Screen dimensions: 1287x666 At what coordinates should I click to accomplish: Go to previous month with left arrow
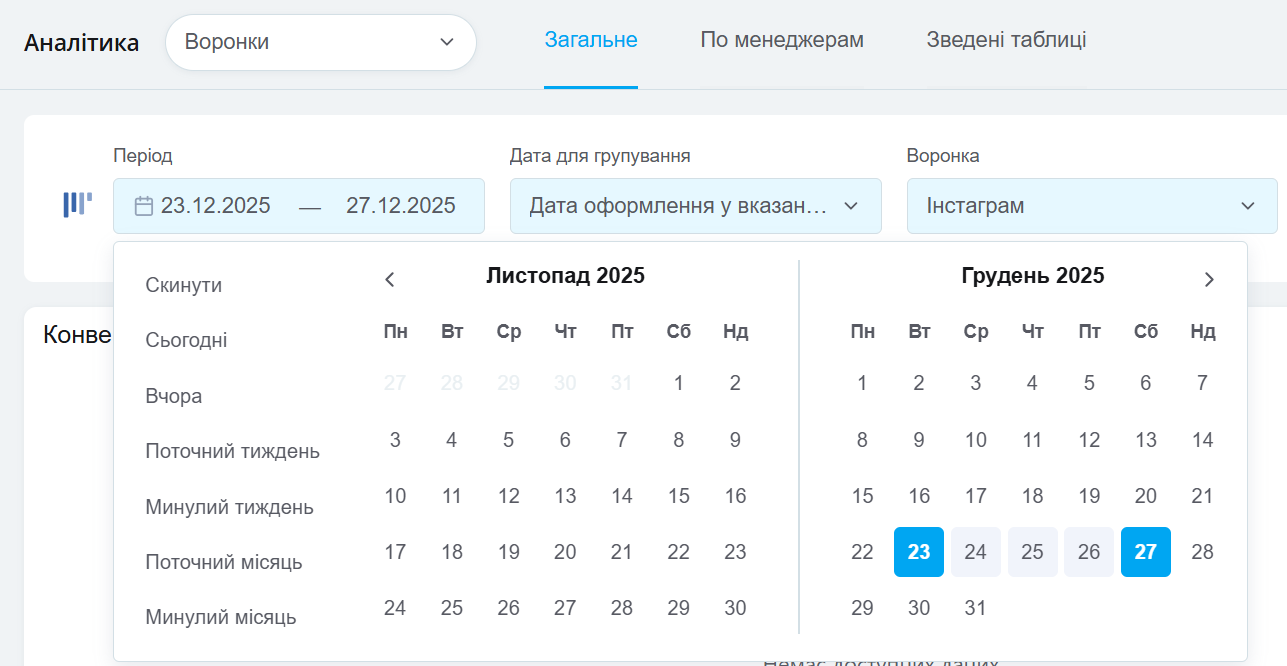coord(390,280)
